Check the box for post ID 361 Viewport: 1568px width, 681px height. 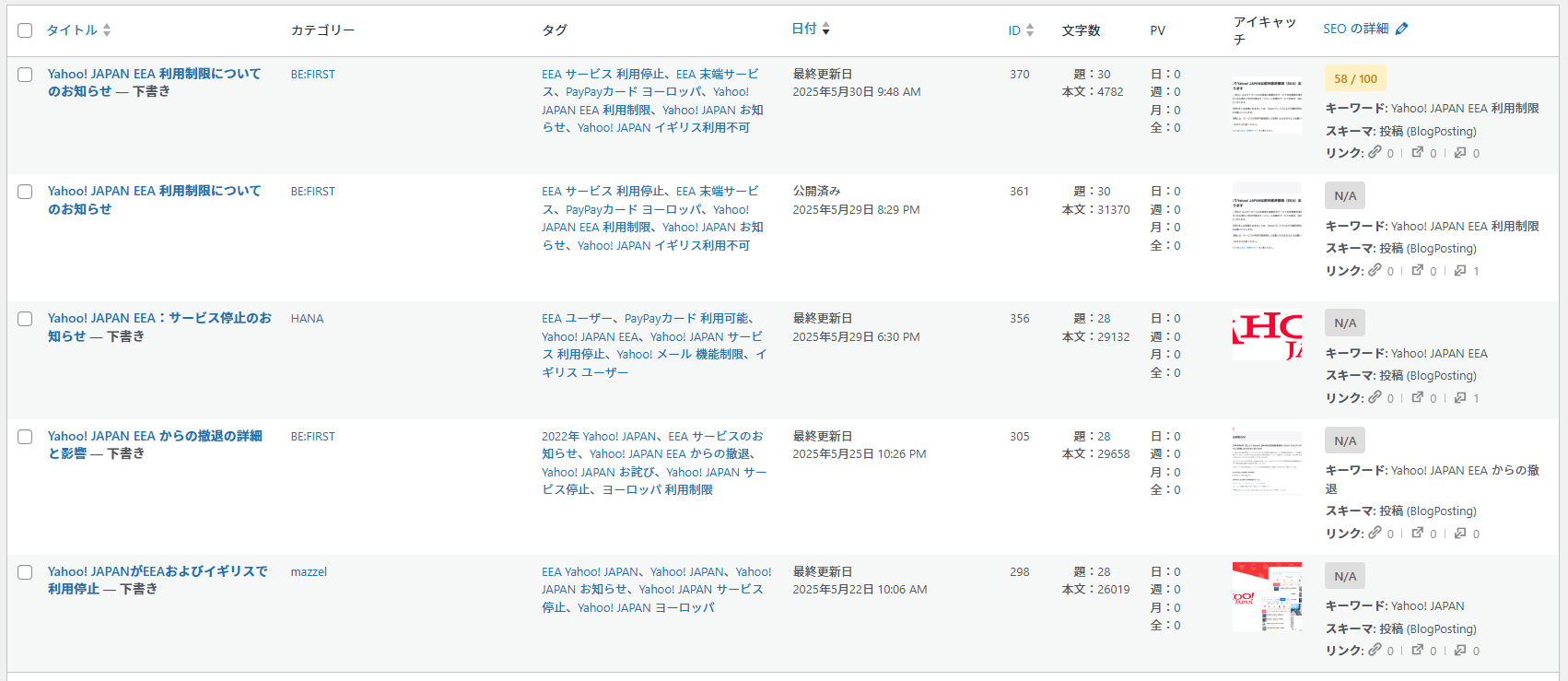pos(25,192)
